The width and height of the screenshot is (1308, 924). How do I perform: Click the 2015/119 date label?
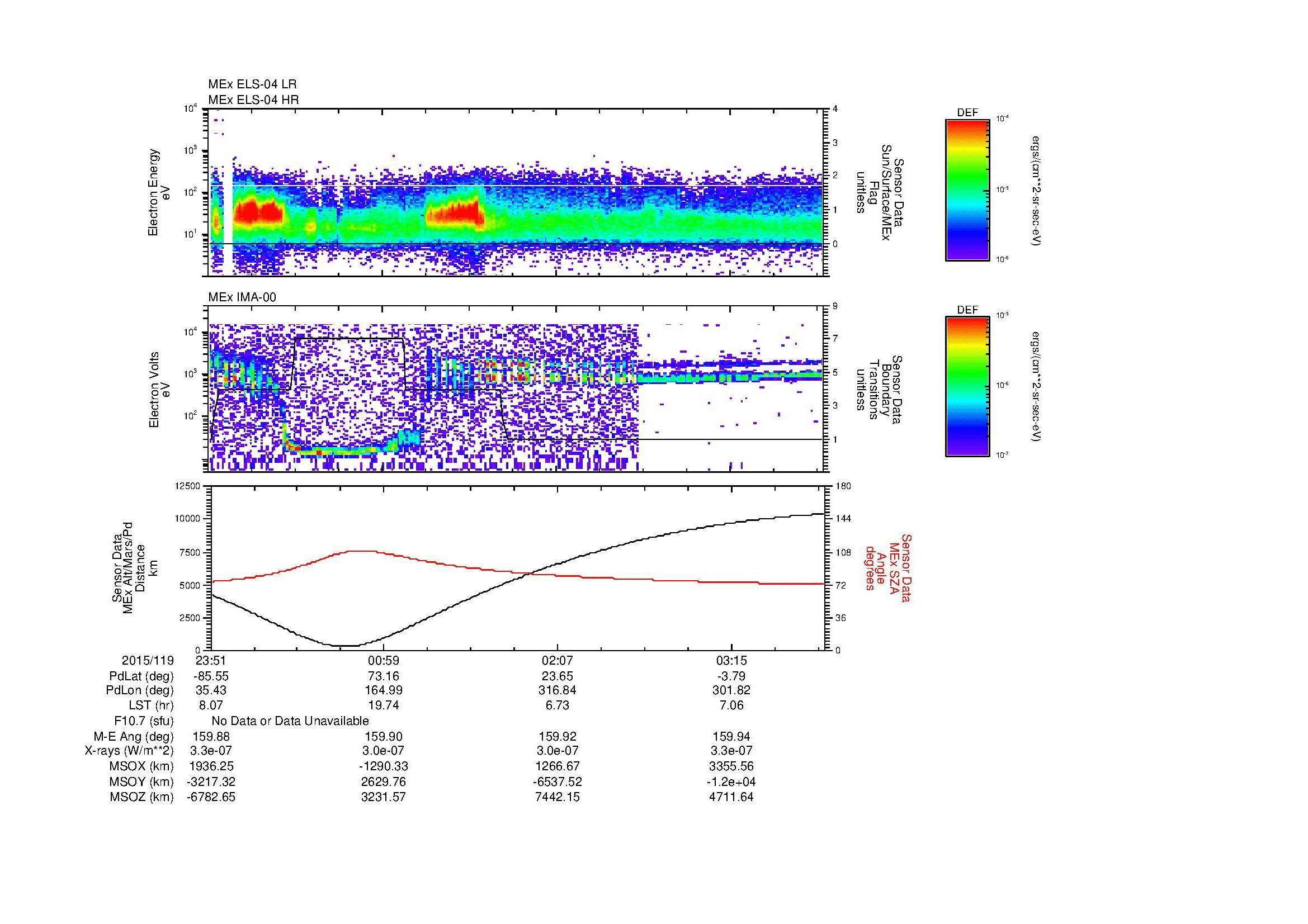tap(148, 661)
